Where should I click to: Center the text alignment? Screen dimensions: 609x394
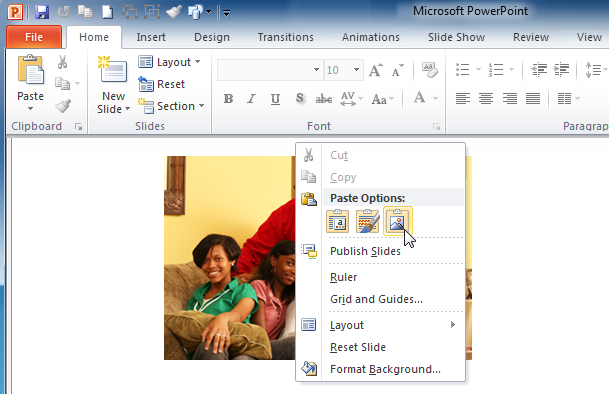tap(486, 98)
